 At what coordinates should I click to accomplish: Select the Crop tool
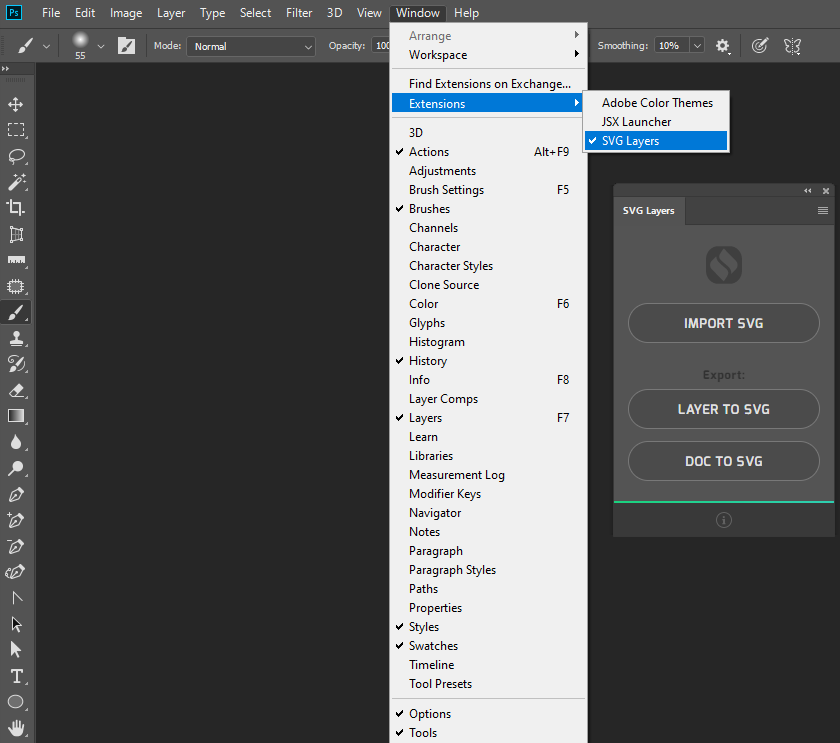tap(16, 208)
